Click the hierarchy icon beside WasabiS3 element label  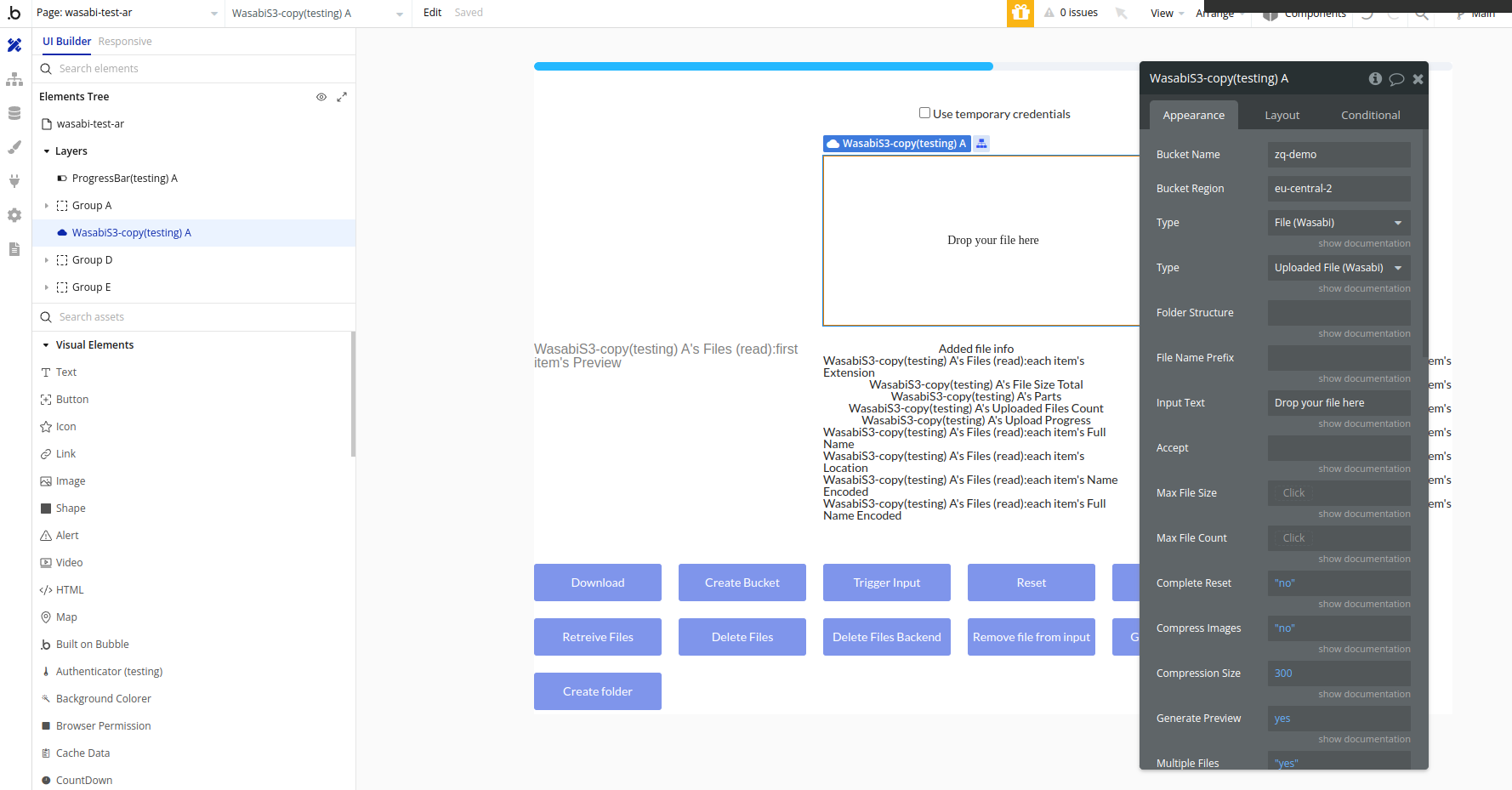(981, 144)
